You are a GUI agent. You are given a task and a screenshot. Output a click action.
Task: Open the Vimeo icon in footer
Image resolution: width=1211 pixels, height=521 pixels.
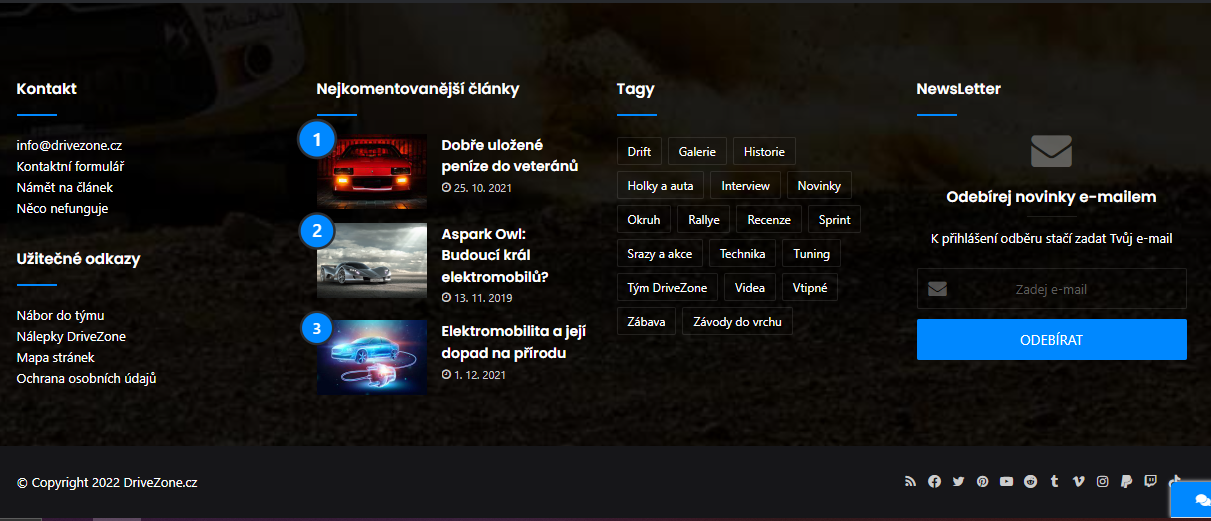coord(1078,482)
